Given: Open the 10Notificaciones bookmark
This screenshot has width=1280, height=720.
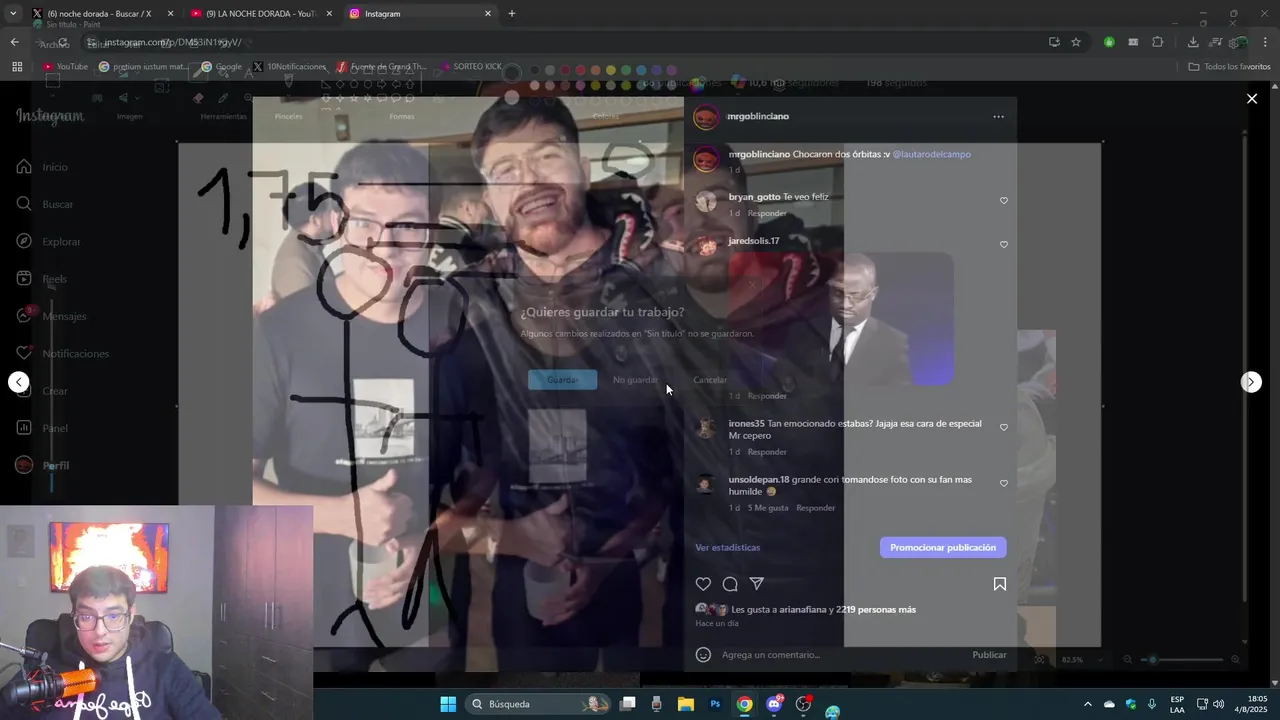Looking at the screenshot, I should [x=290, y=67].
